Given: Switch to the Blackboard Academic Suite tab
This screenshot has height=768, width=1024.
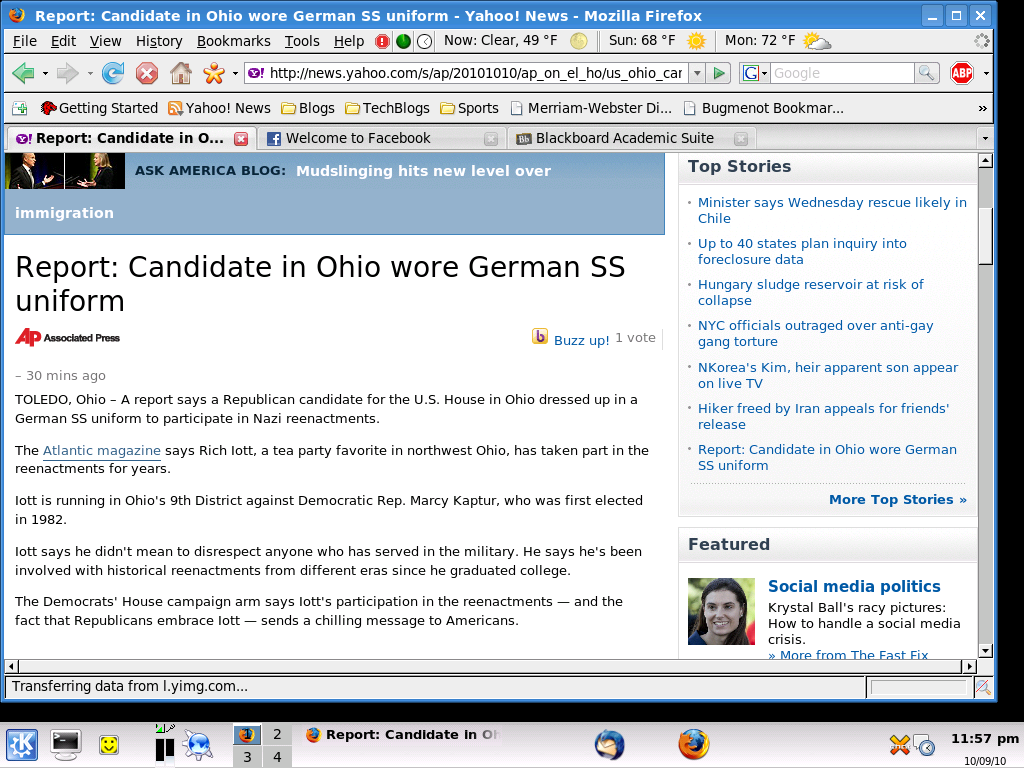Looking at the screenshot, I should point(631,138).
